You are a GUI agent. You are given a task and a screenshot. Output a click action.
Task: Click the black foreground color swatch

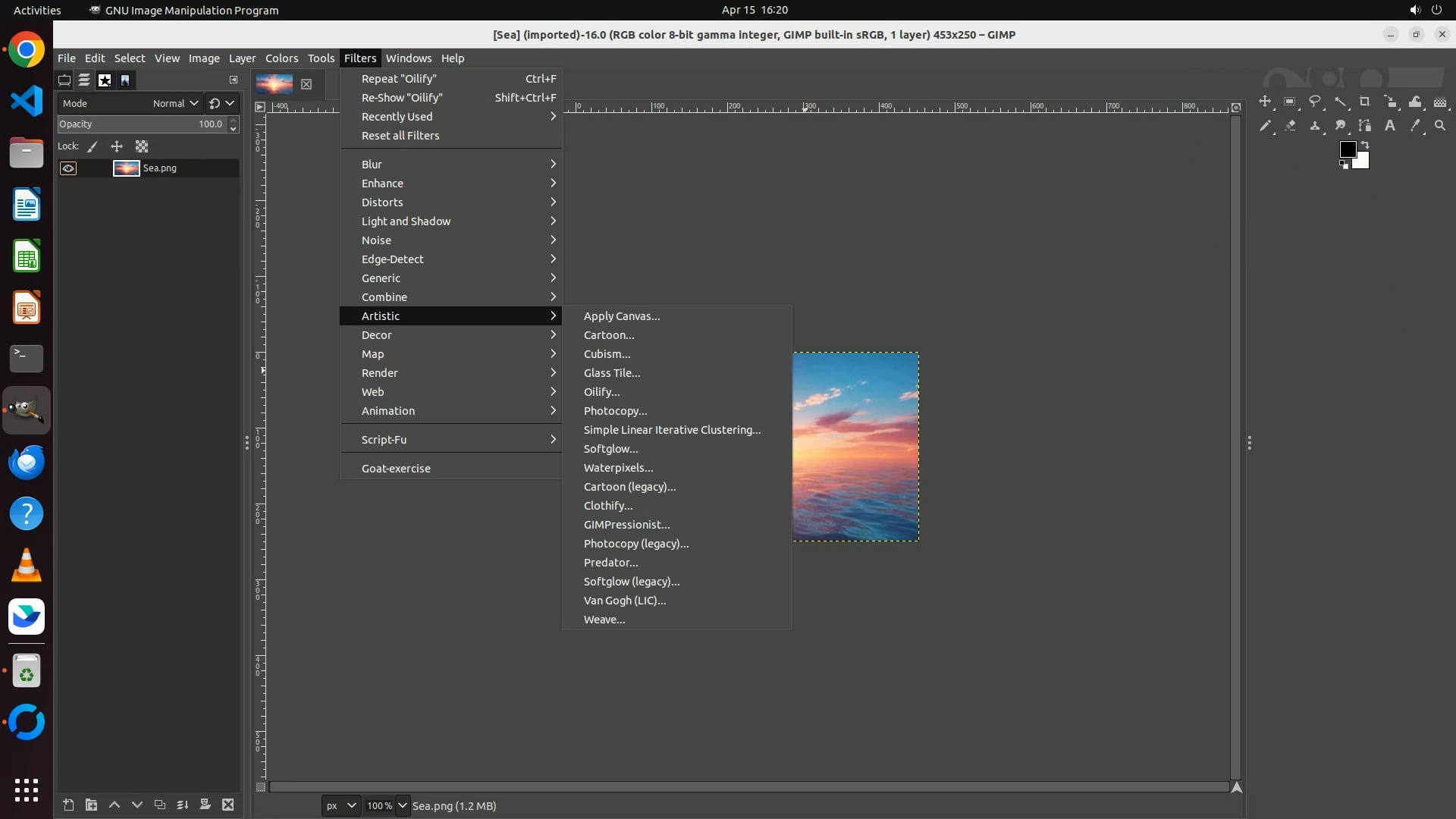1347,149
